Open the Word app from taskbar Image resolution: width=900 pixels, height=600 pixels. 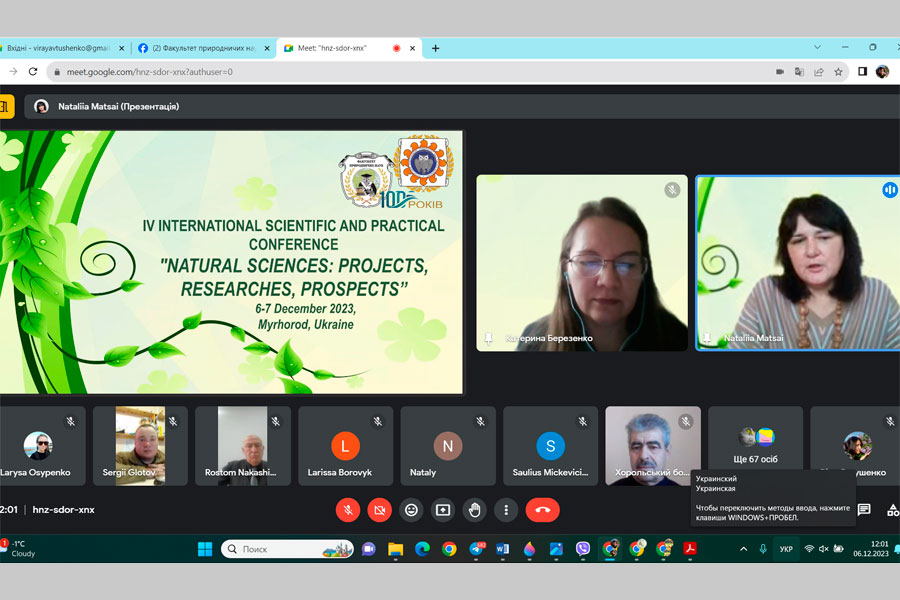pos(502,549)
